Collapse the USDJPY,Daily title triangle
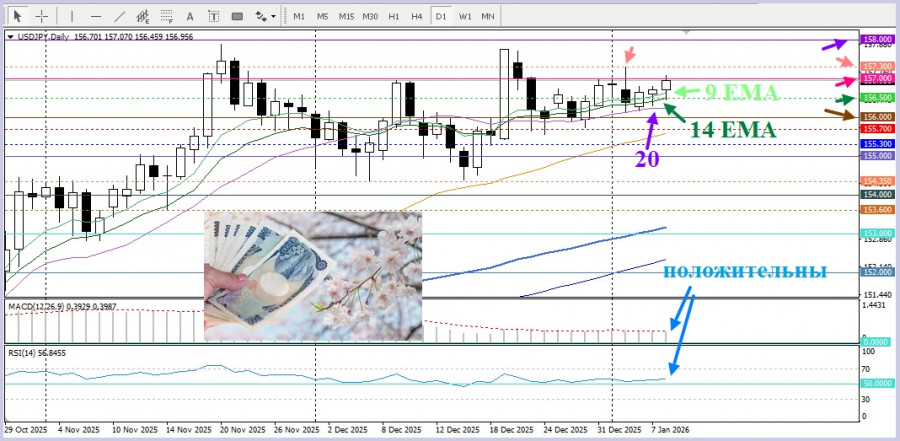The width and height of the screenshot is (900, 441). 10,37
